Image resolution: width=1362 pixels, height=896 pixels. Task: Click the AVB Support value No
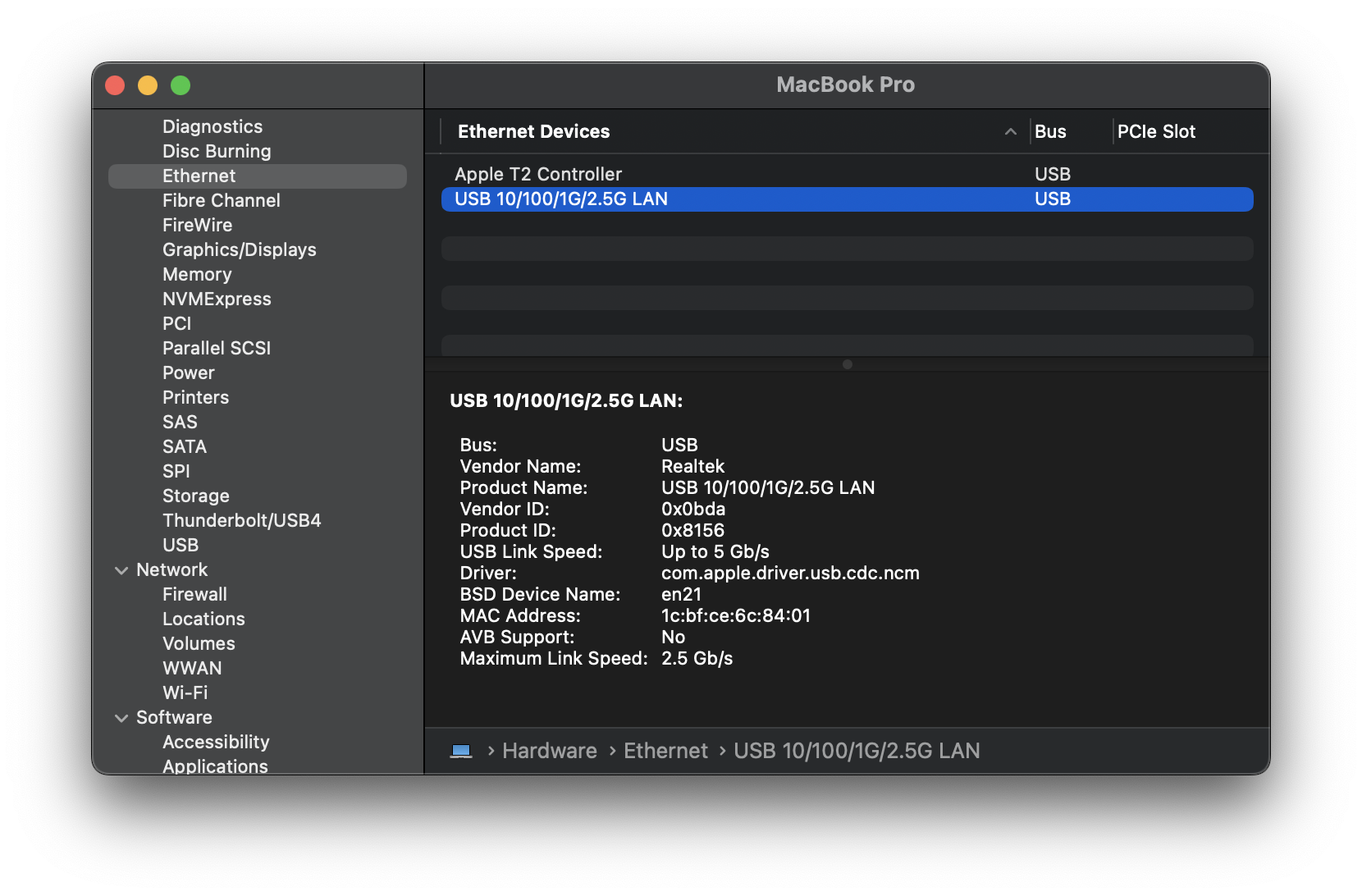pyautogui.click(x=673, y=637)
